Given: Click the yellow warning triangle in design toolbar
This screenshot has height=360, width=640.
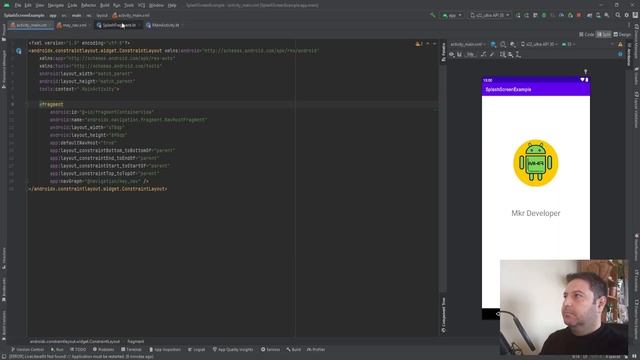Looking at the screenshot, I should click(620, 44).
